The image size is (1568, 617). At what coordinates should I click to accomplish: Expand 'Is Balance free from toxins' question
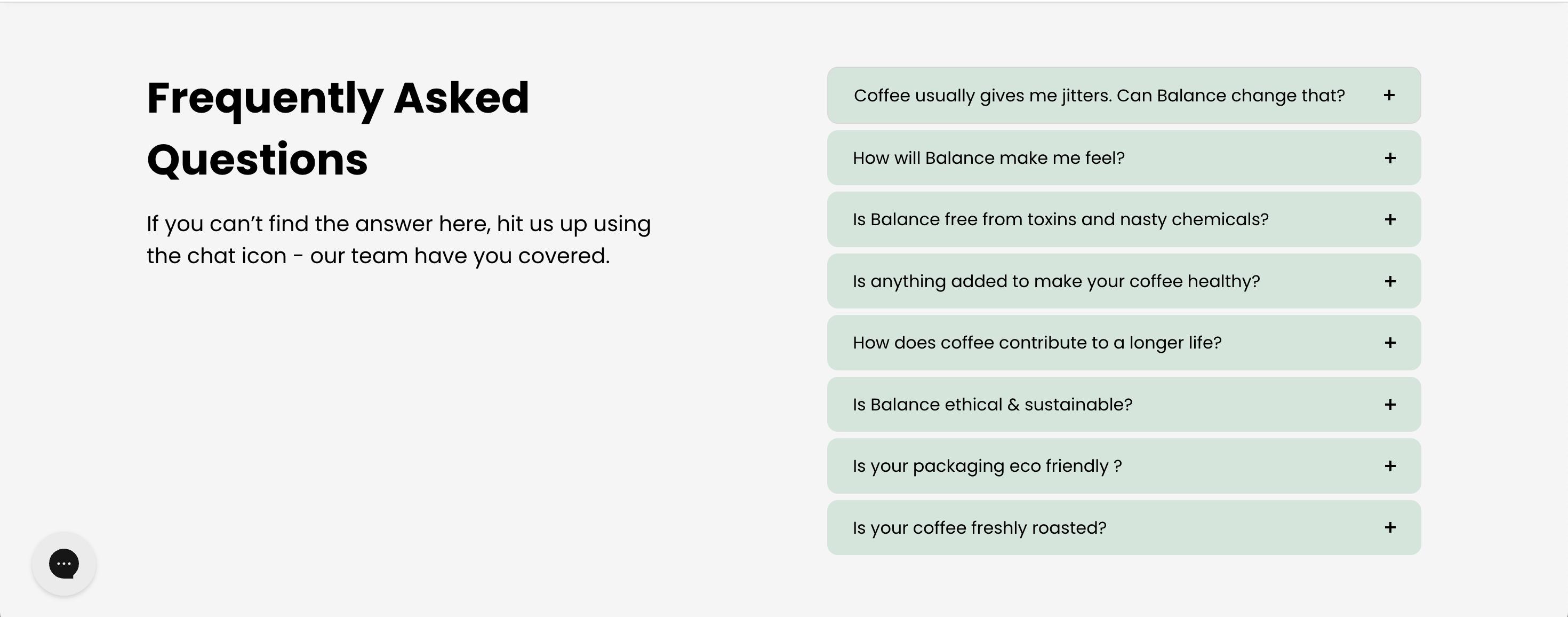click(x=1124, y=219)
